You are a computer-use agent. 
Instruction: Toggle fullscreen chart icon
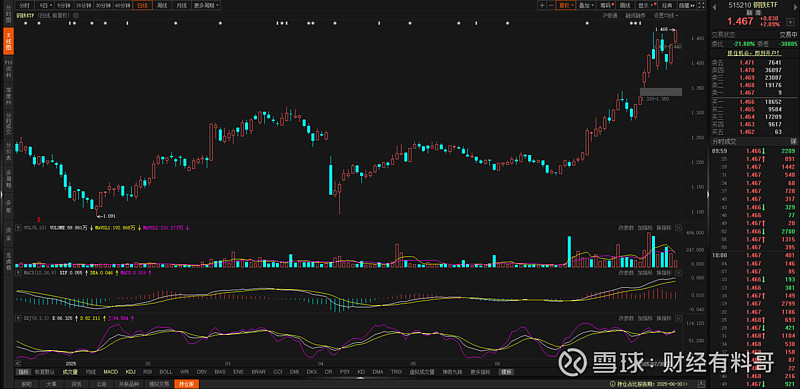[701, 5]
